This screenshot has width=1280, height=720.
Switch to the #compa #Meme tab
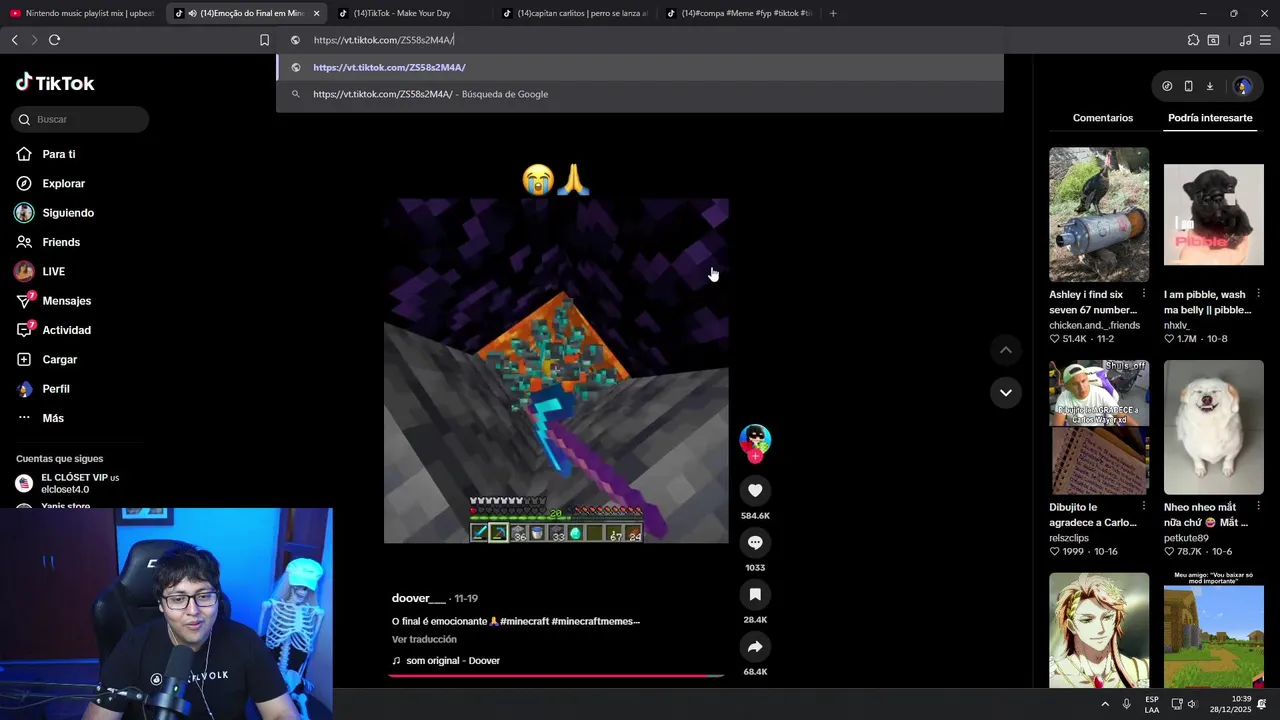737,13
